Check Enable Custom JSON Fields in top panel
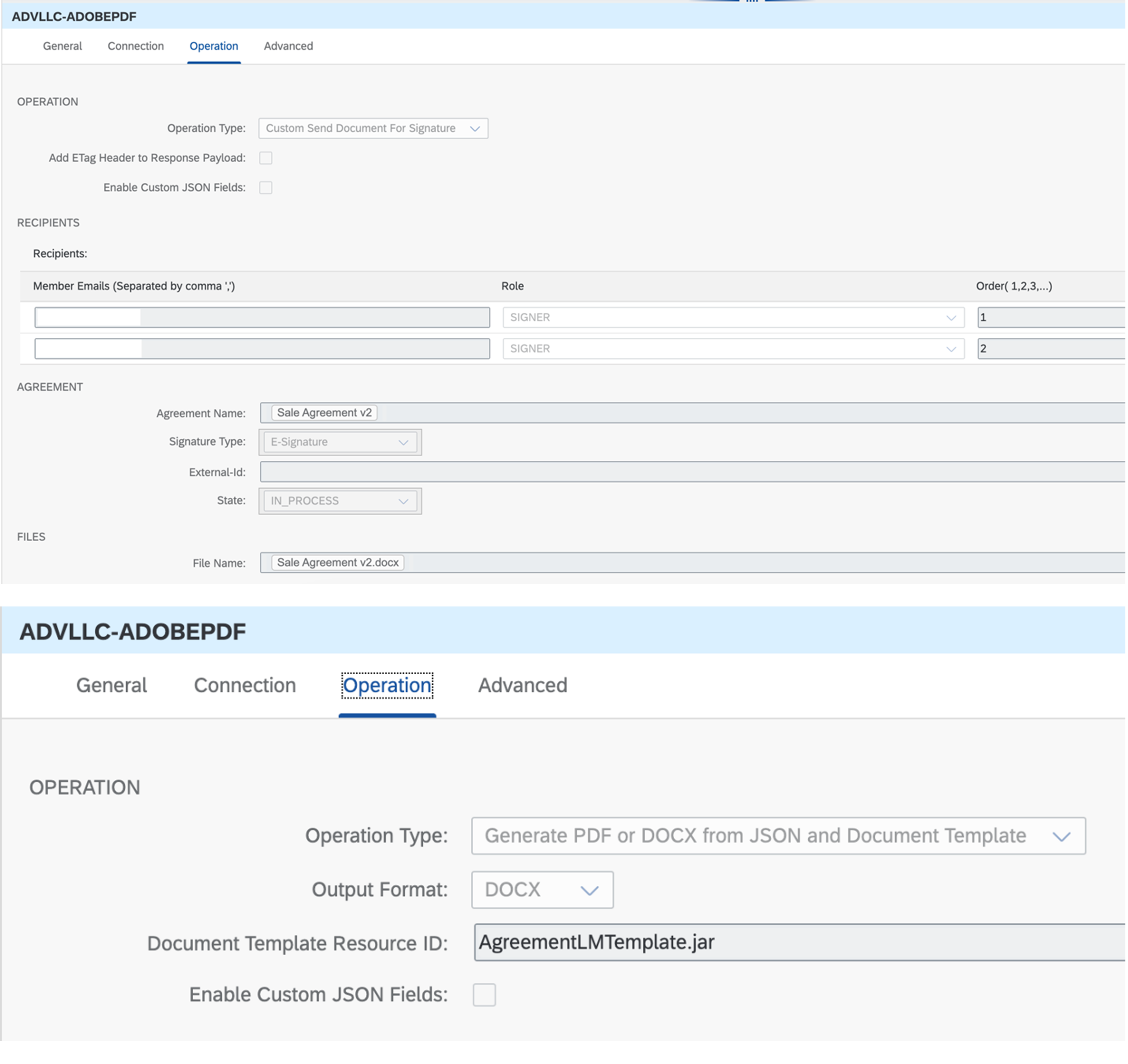The width and height of the screenshot is (1128, 1064). (265, 187)
